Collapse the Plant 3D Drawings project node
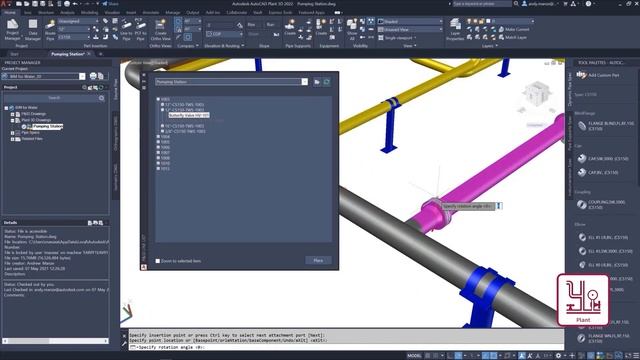 pos(13,120)
